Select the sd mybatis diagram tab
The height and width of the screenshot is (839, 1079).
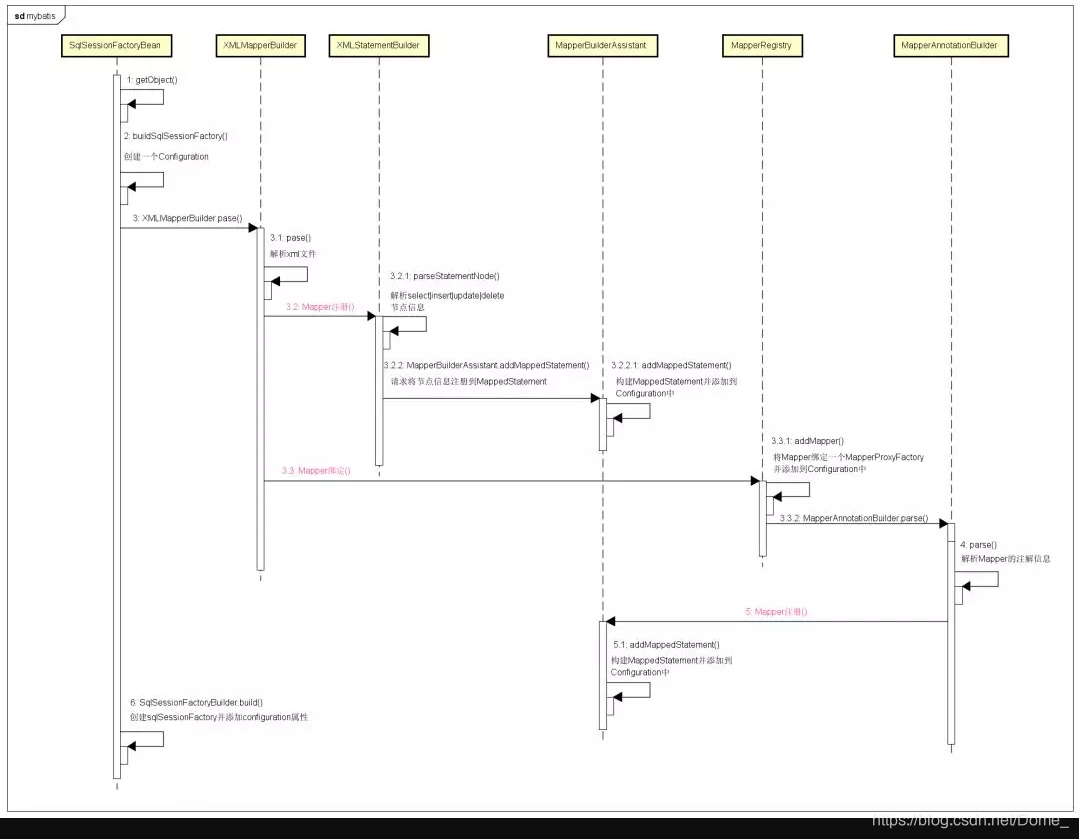tap(33, 14)
